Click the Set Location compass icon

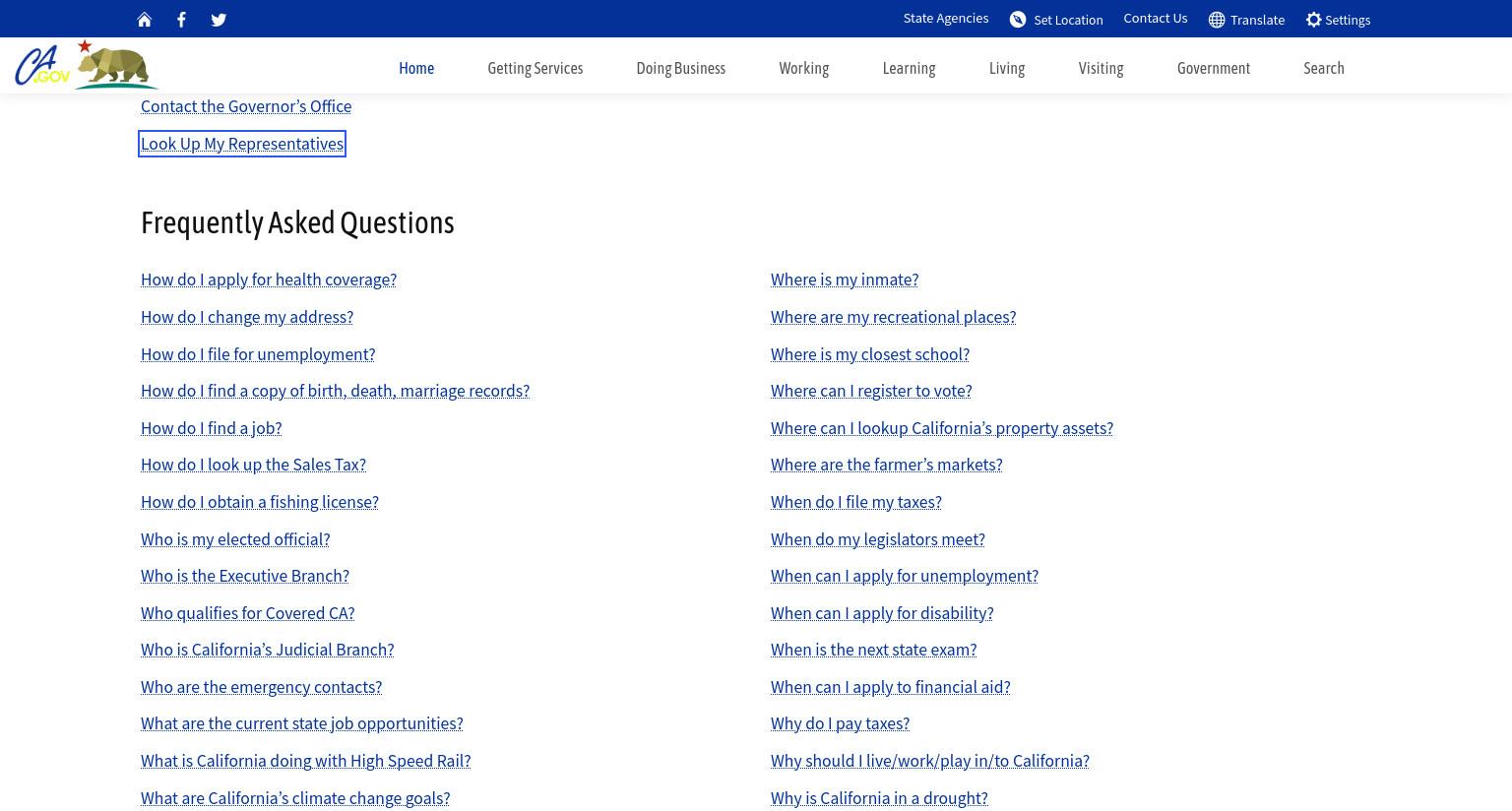pyautogui.click(x=1018, y=20)
